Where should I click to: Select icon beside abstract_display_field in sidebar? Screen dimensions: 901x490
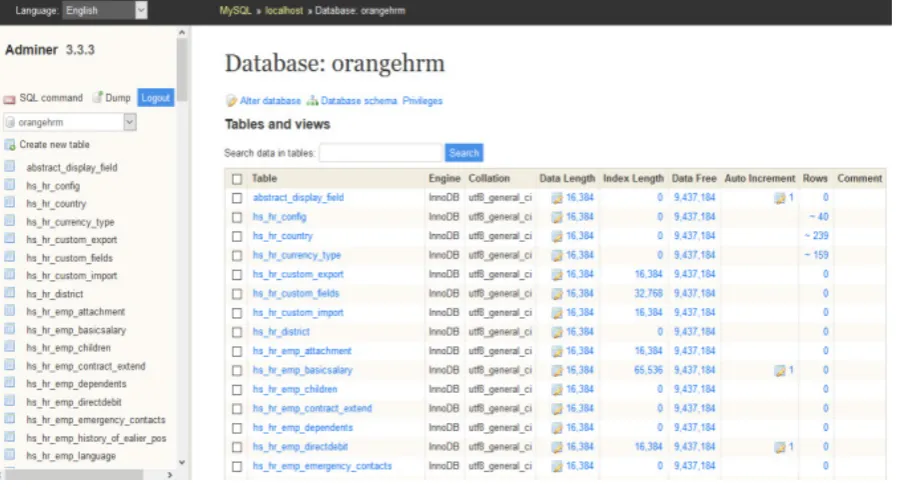pos(10,167)
